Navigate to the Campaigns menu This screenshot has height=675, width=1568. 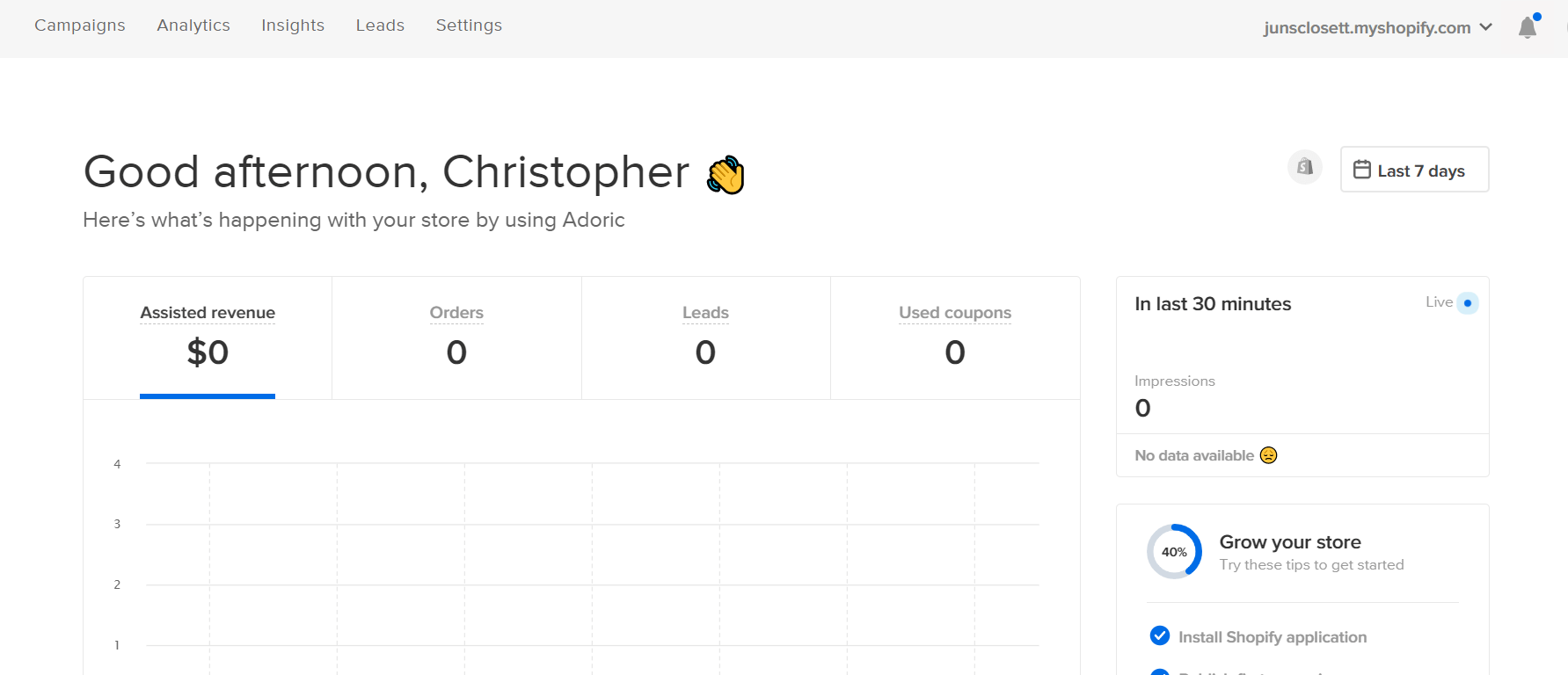[78, 25]
